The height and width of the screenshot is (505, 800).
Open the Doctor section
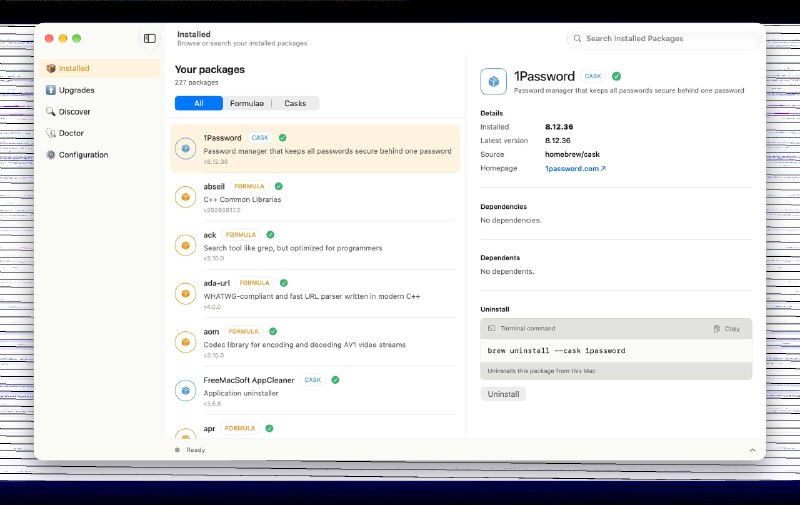(99, 133)
